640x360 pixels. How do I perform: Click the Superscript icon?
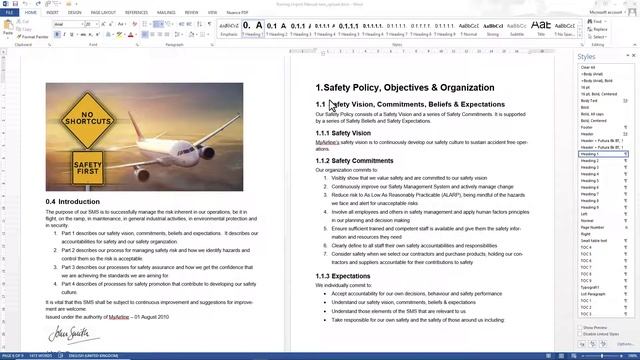click(x=98, y=35)
